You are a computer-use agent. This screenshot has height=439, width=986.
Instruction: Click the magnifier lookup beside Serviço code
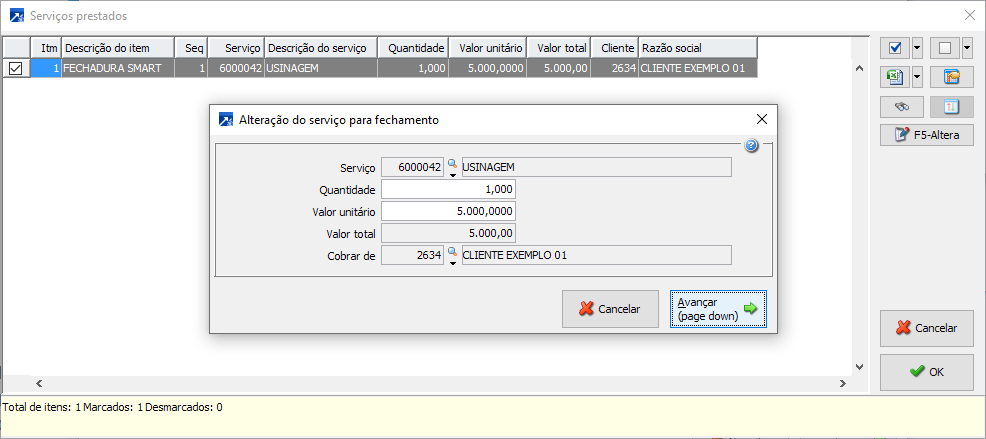(x=452, y=164)
